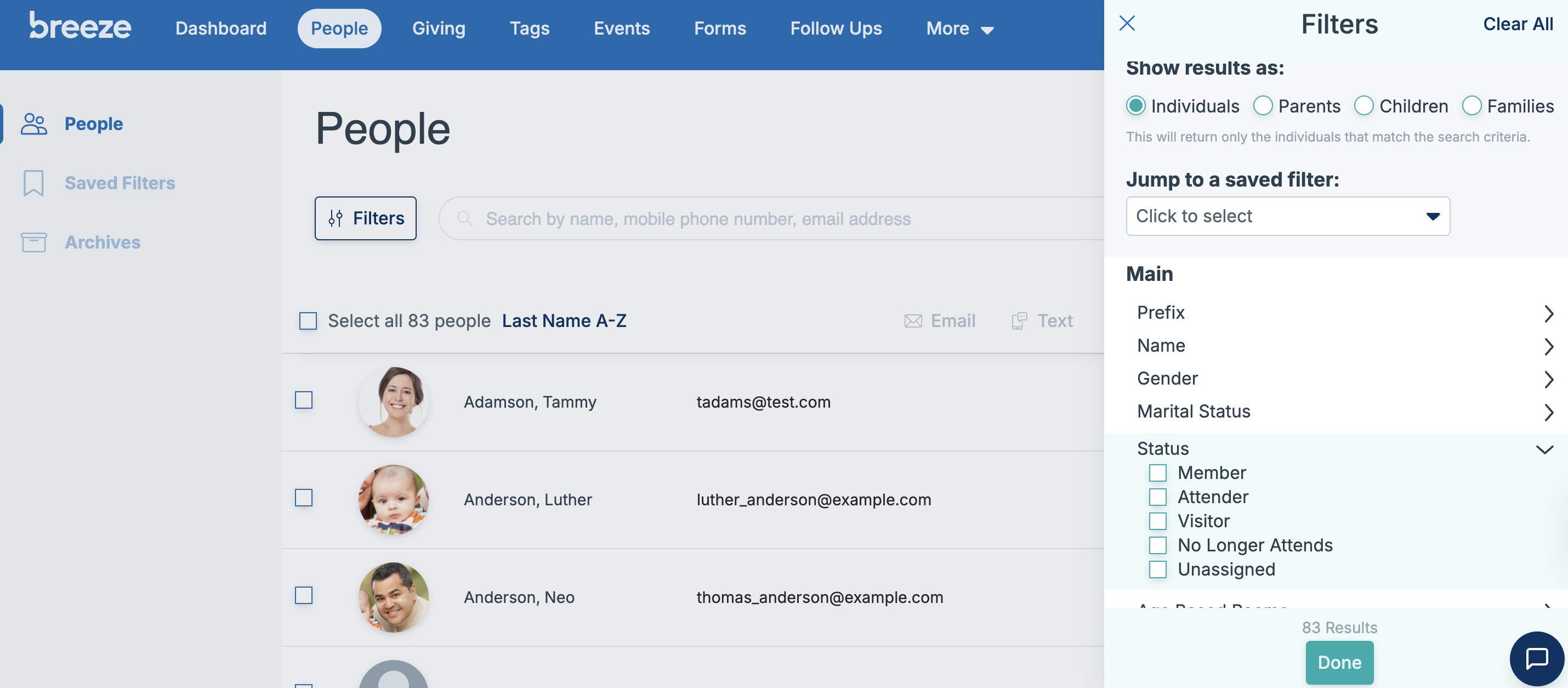Select the Parents radio option
The width and height of the screenshot is (1568, 688).
1263,106
